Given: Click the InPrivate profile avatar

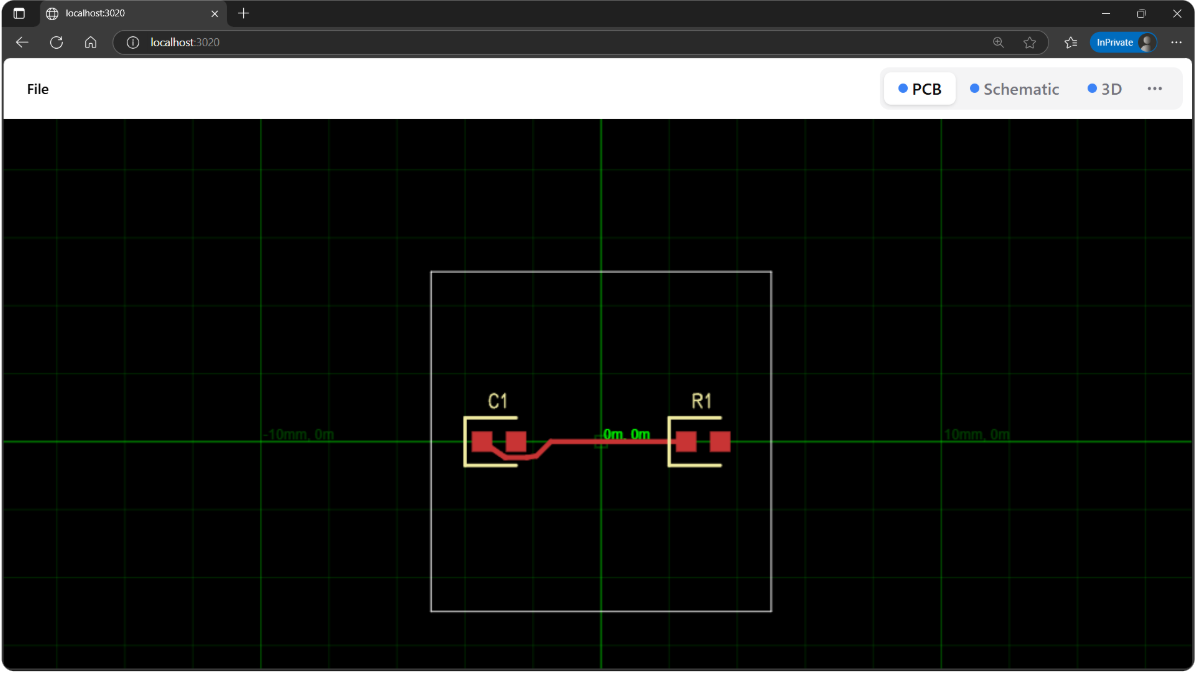Looking at the screenshot, I should pyautogui.click(x=1147, y=42).
